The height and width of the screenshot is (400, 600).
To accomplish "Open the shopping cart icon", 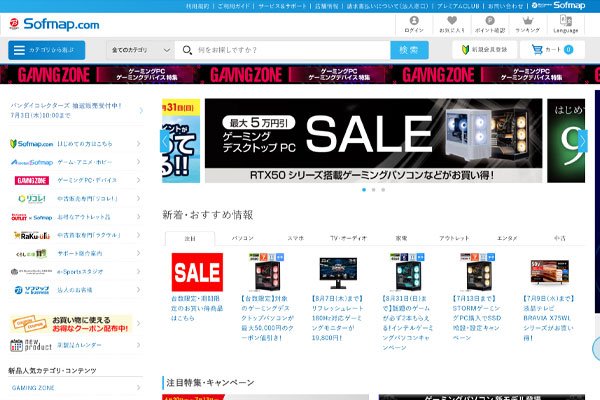I will [537, 49].
